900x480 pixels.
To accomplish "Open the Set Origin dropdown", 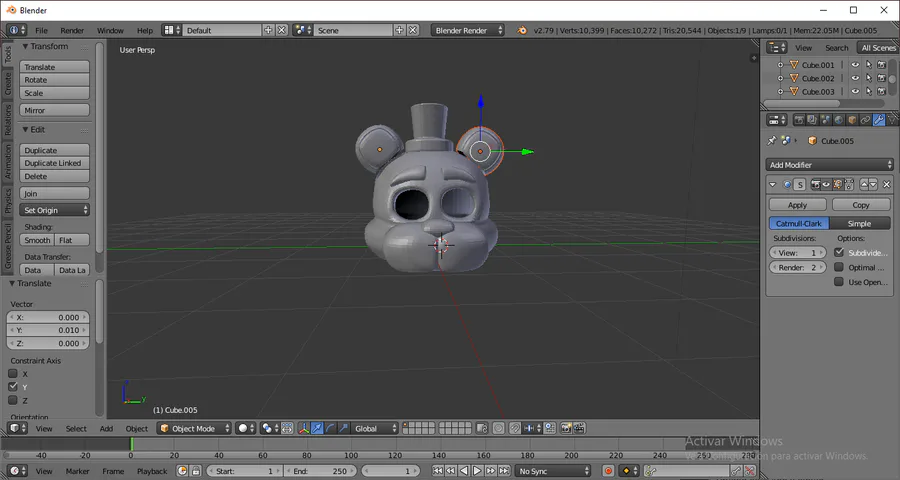I will coord(55,210).
